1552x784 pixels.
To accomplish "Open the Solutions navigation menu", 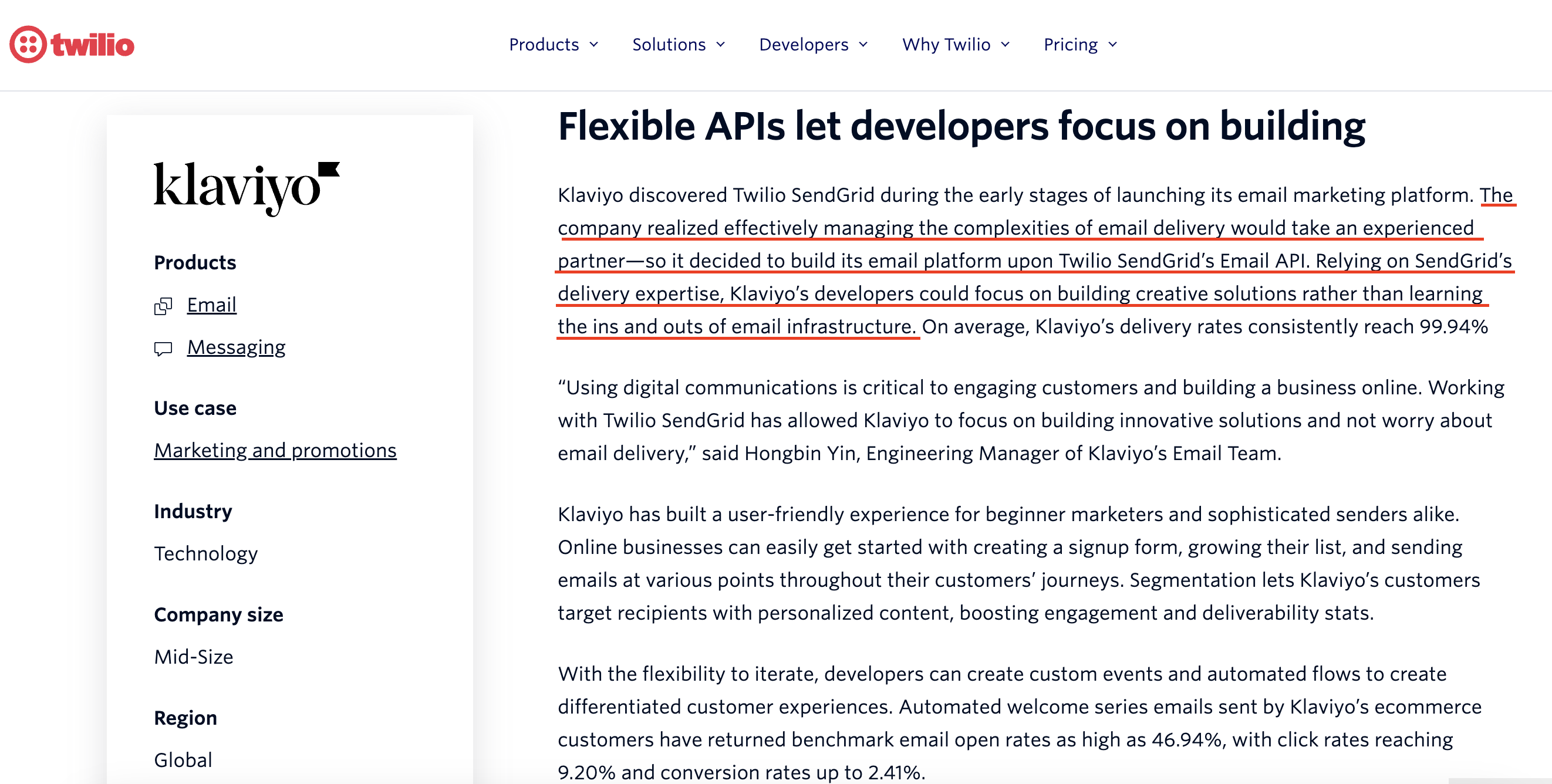I will point(679,45).
